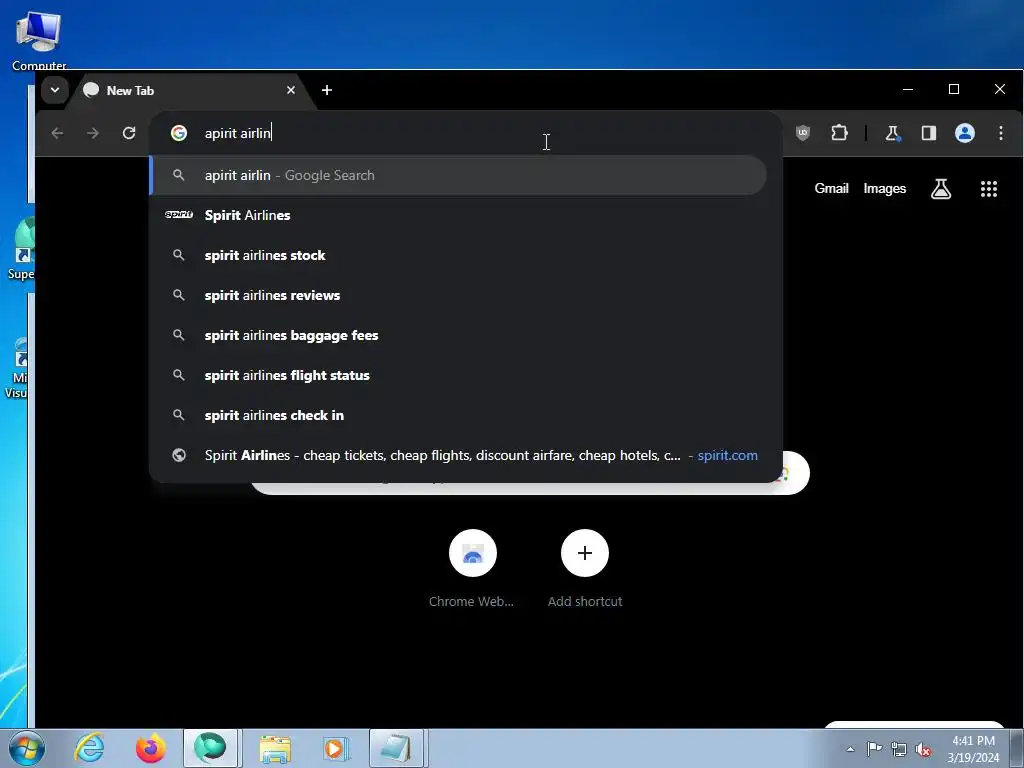Select 'spirit airlines stock' suggestion
This screenshot has width=1024, height=768.
click(x=458, y=255)
